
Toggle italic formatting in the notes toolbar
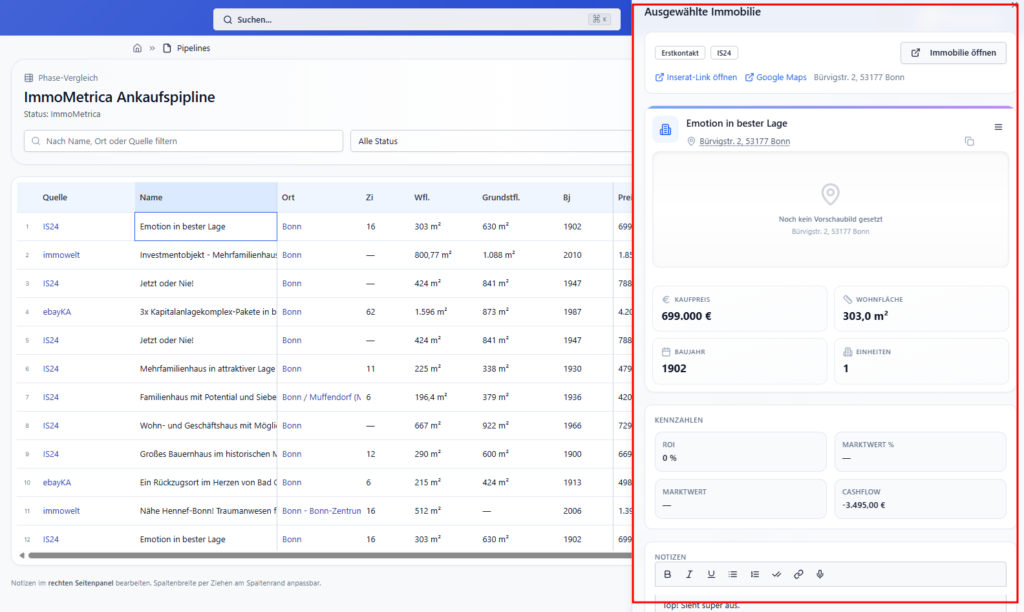(x=689, y=574)
